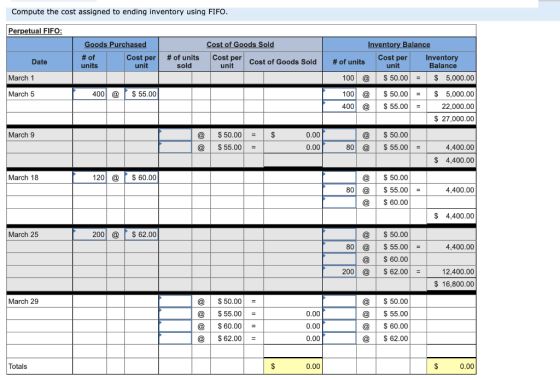
Task: Select March 25 inventory units field showing 200
Action: pyautogui.click(x=339, y=272)
